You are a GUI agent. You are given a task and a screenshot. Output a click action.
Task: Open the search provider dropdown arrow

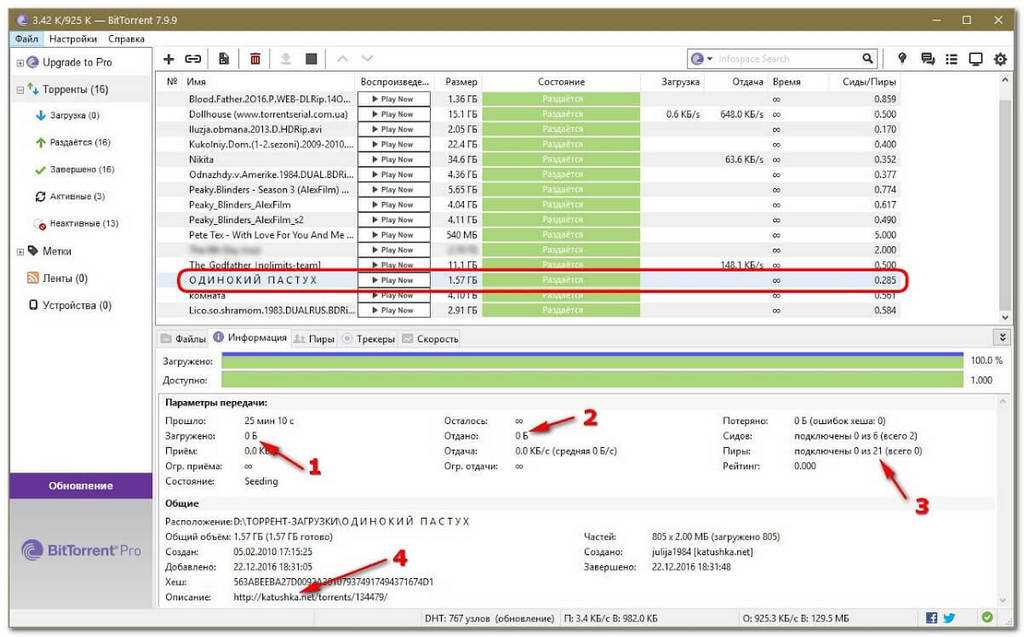pyautogui.click(x=710, y=59)
